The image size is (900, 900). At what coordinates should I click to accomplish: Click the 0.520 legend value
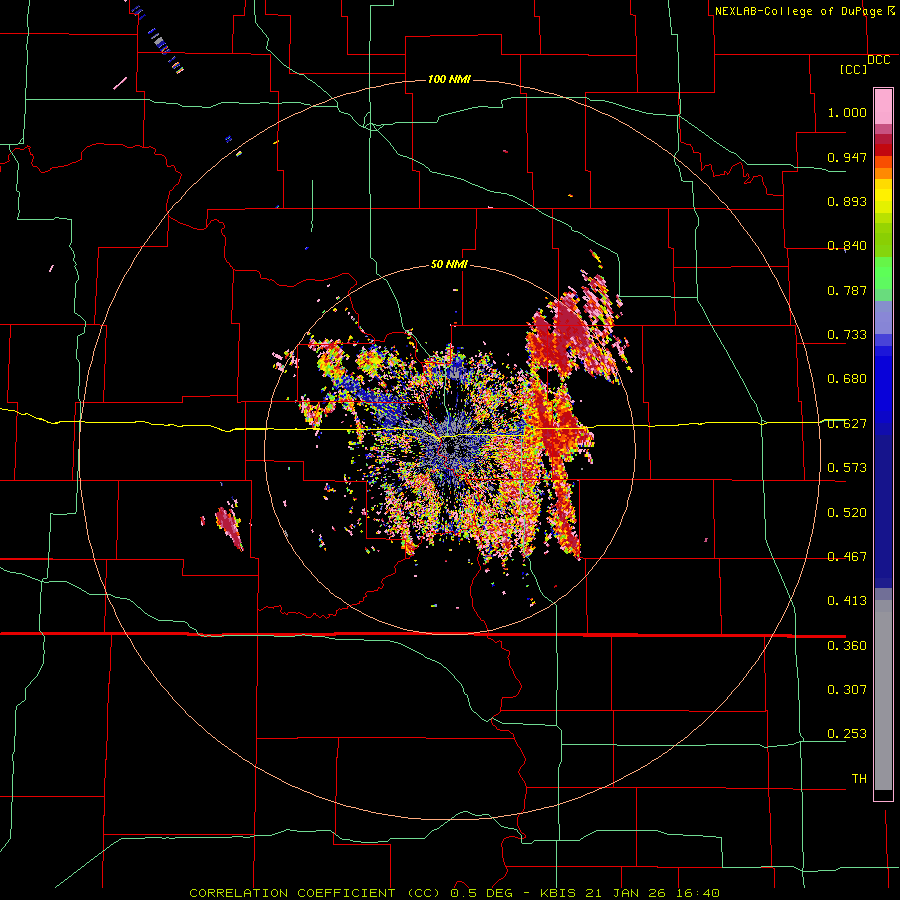[x=847, y=513]
